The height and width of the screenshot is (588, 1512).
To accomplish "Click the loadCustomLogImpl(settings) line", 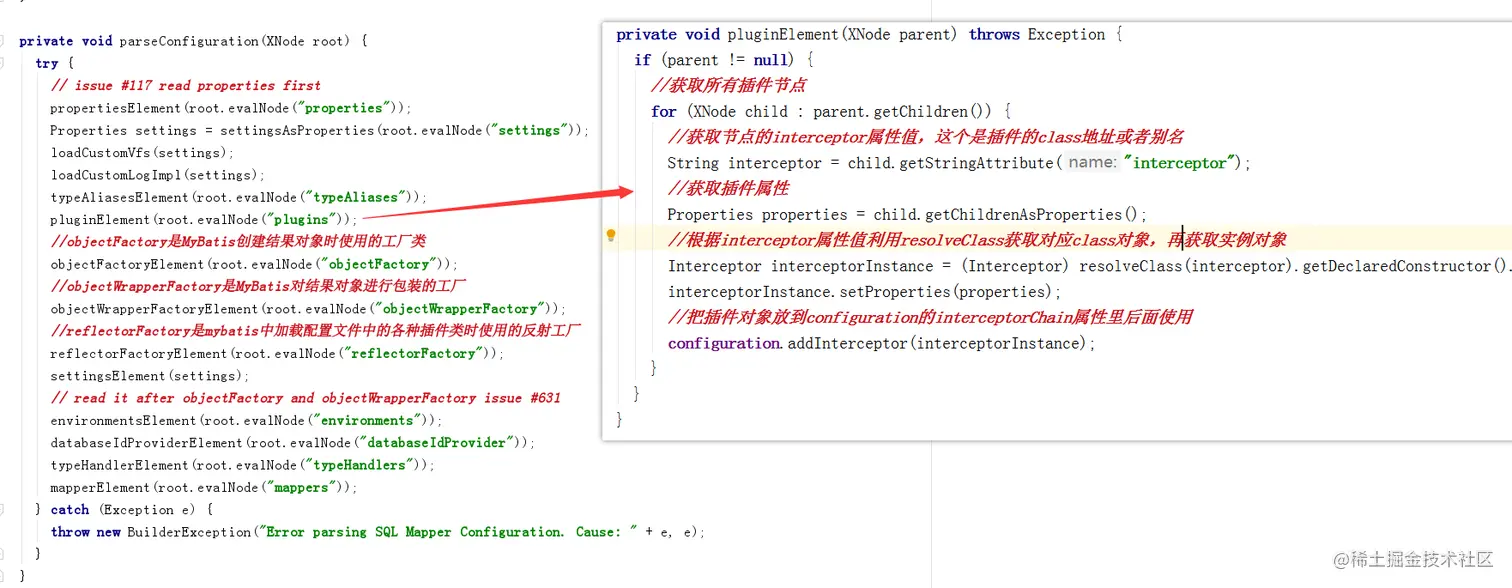I will [158, 175].
